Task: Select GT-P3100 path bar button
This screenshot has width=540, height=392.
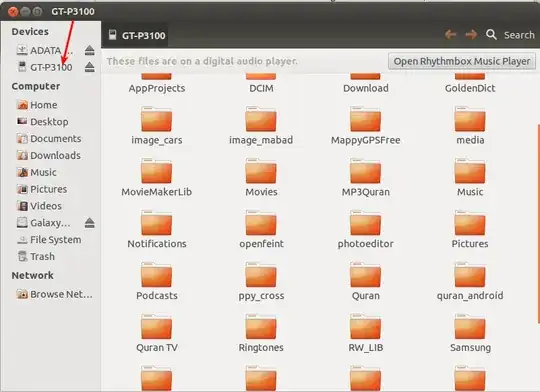Action: pyautogui.click(x=137, y=35)
